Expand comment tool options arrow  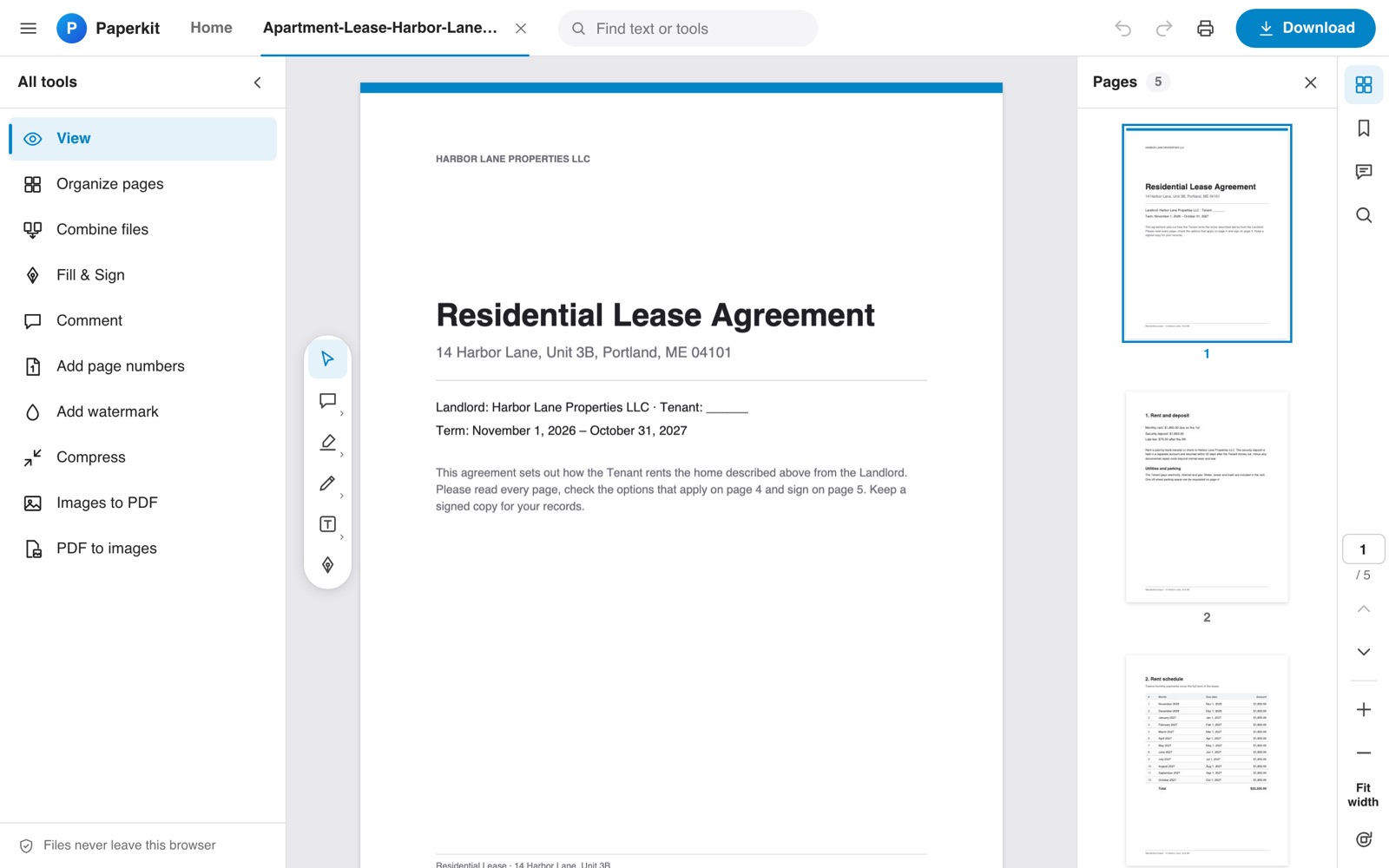click(342, 413)
